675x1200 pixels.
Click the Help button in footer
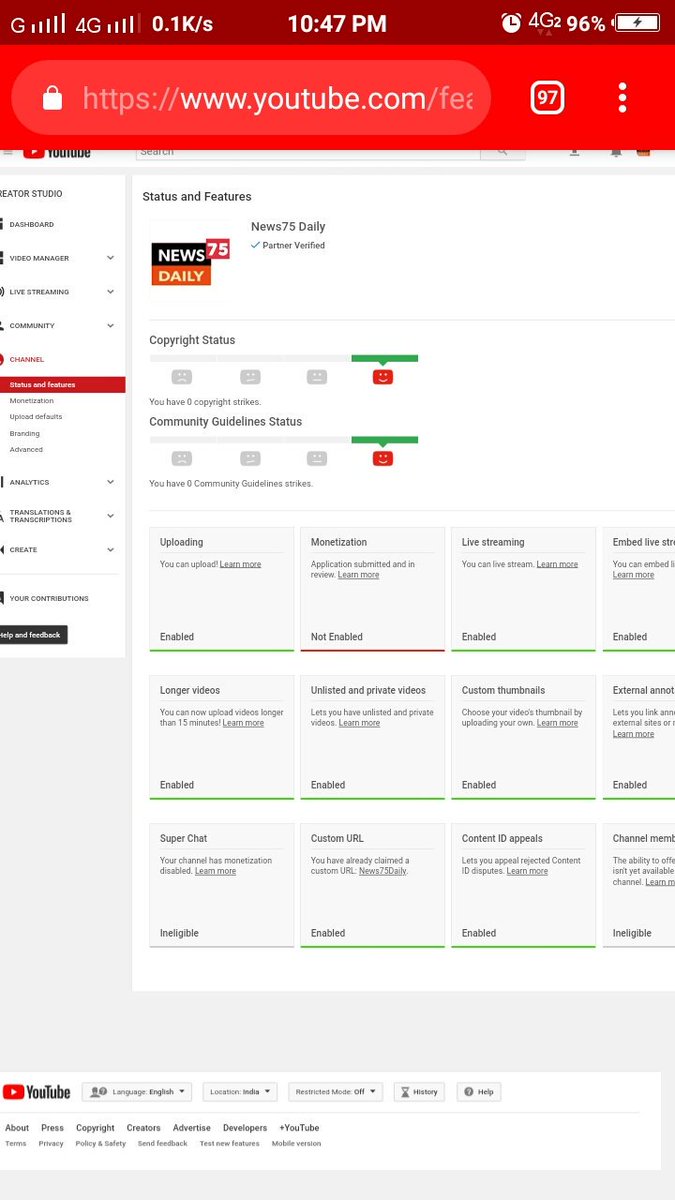coord(479,1092)
